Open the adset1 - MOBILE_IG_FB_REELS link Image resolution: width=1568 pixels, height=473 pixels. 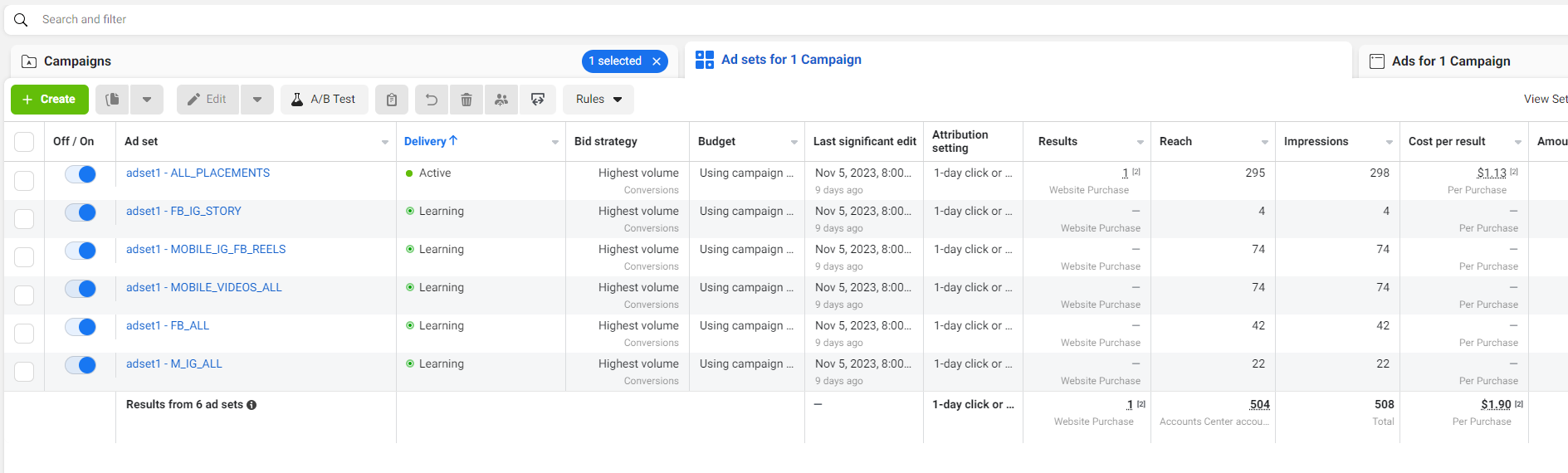tap(206, 249)
